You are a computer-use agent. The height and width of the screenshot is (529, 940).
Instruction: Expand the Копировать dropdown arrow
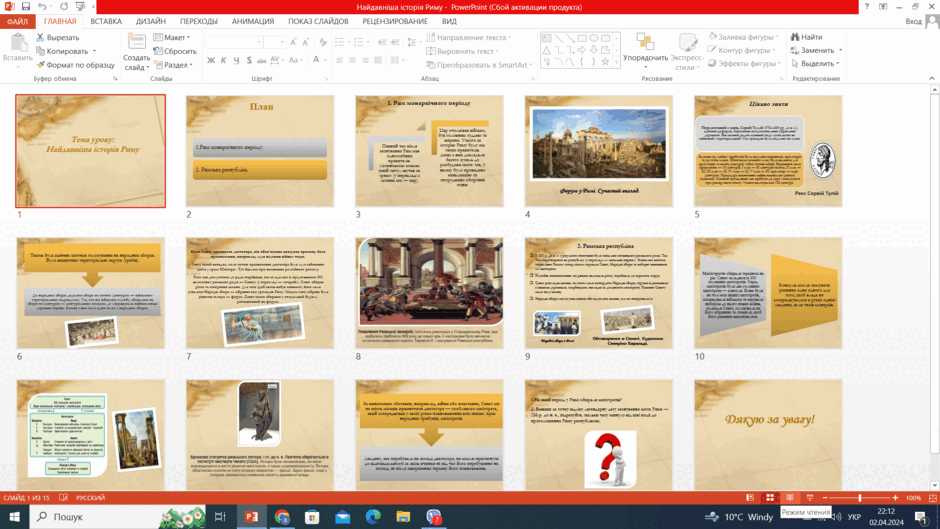[x=94, y=51]
